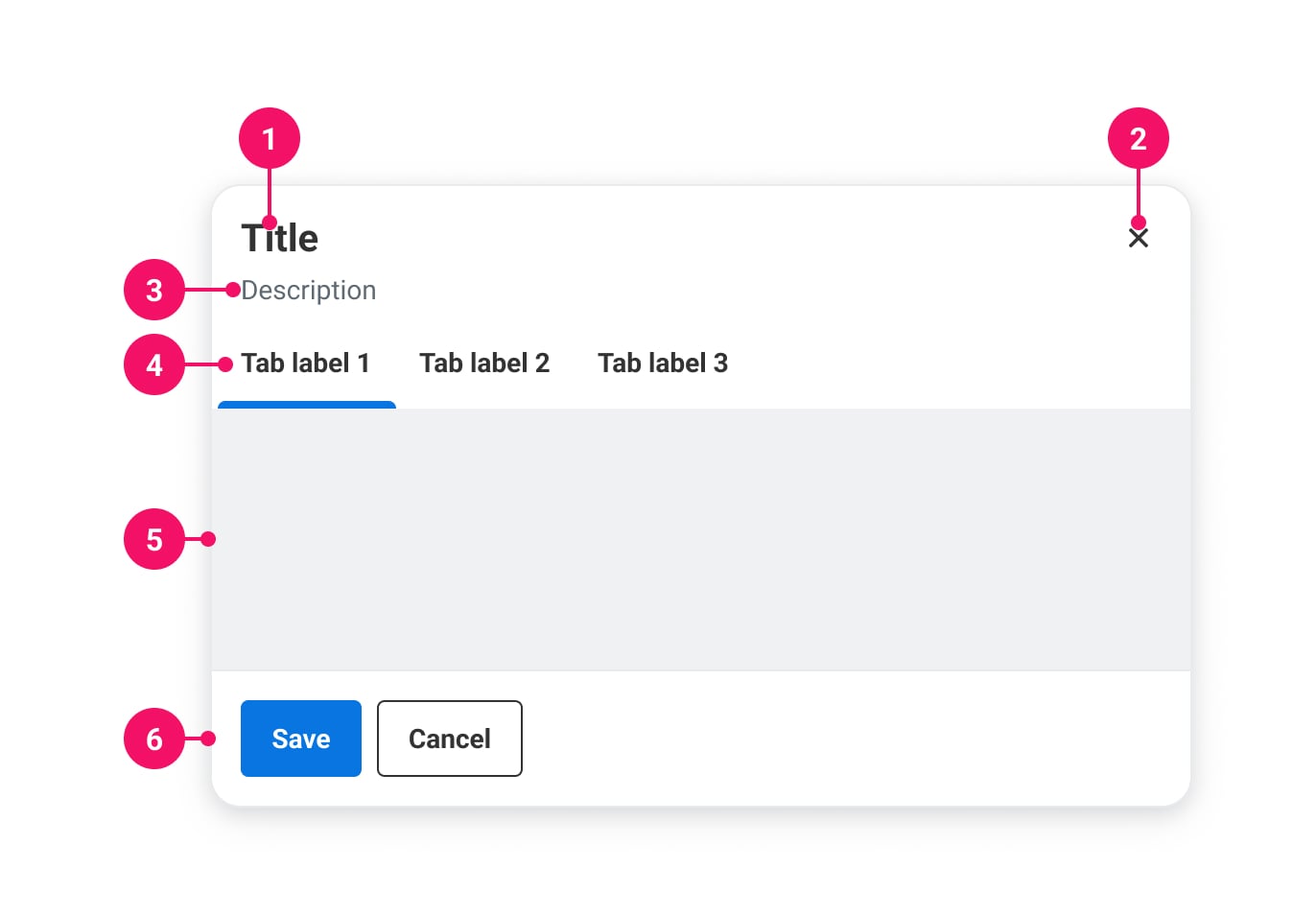Select the pink annotation badge numbered 5
Viewport: 1316px width, 915px height.
coord(153,539)
